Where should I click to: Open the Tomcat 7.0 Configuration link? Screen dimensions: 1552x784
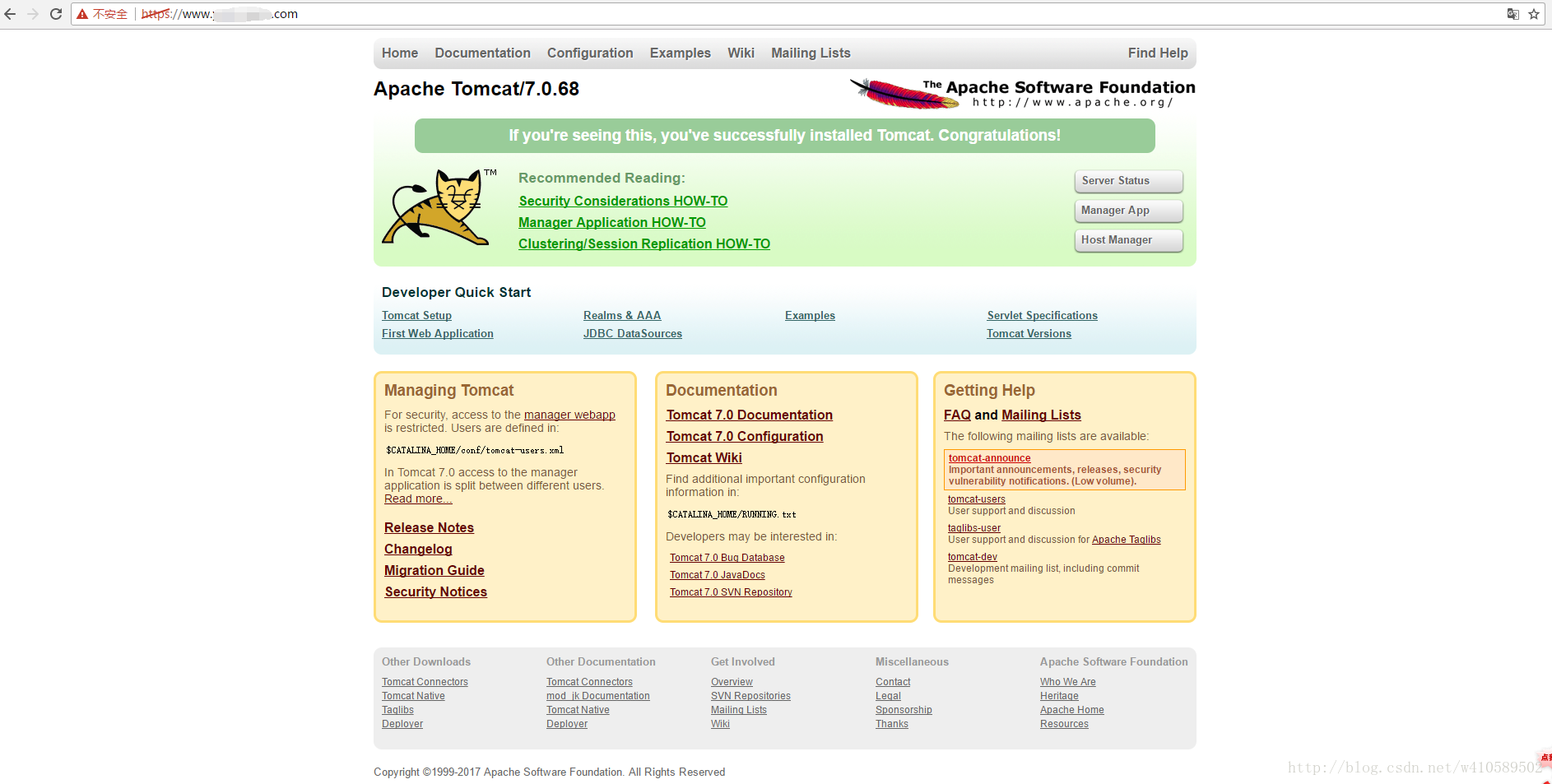click(x=745, y=436)
